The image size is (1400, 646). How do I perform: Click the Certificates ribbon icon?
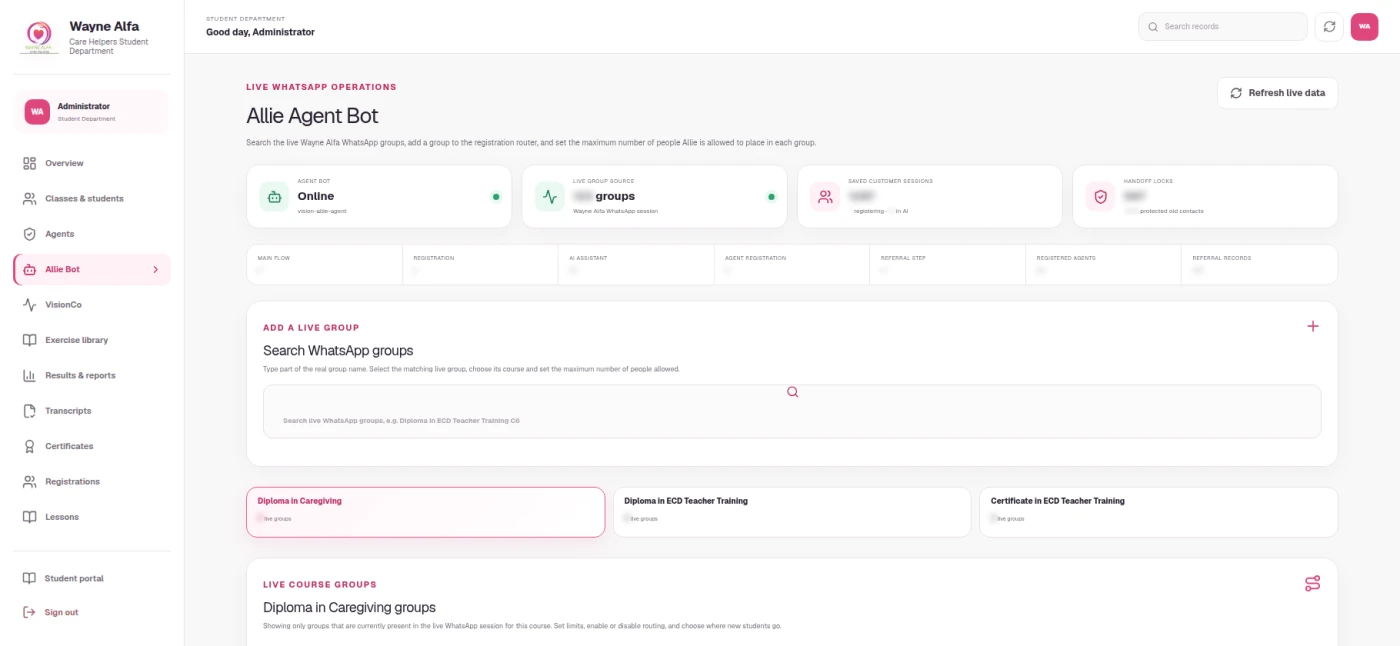pyautogui.click(x=29, y=446)
